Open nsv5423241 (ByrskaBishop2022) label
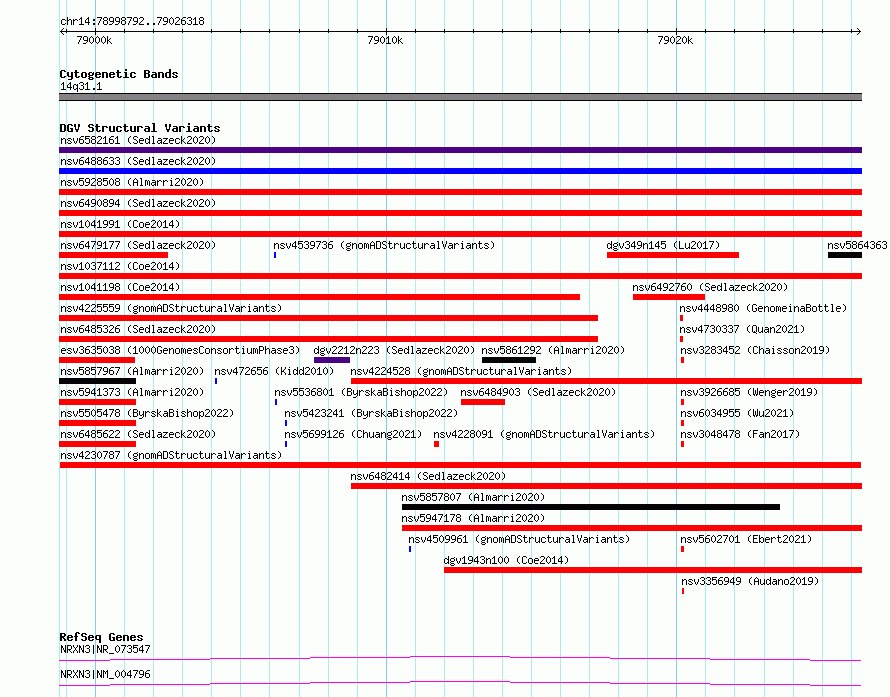This screenshot has height=697, width=890. 371,413
